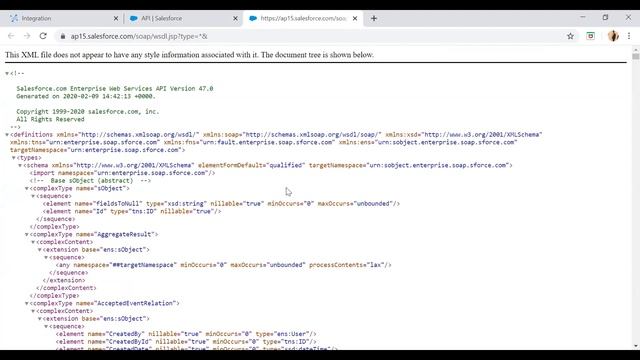640x360 pixels.
Task: Click the import namespace line
Action: tap(122, 173)
